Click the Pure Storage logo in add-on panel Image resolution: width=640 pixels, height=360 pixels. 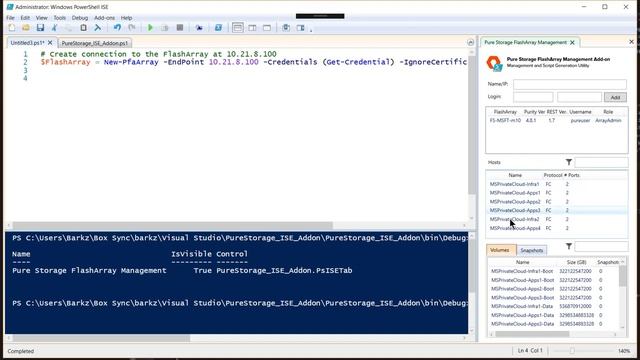(494, 63)
